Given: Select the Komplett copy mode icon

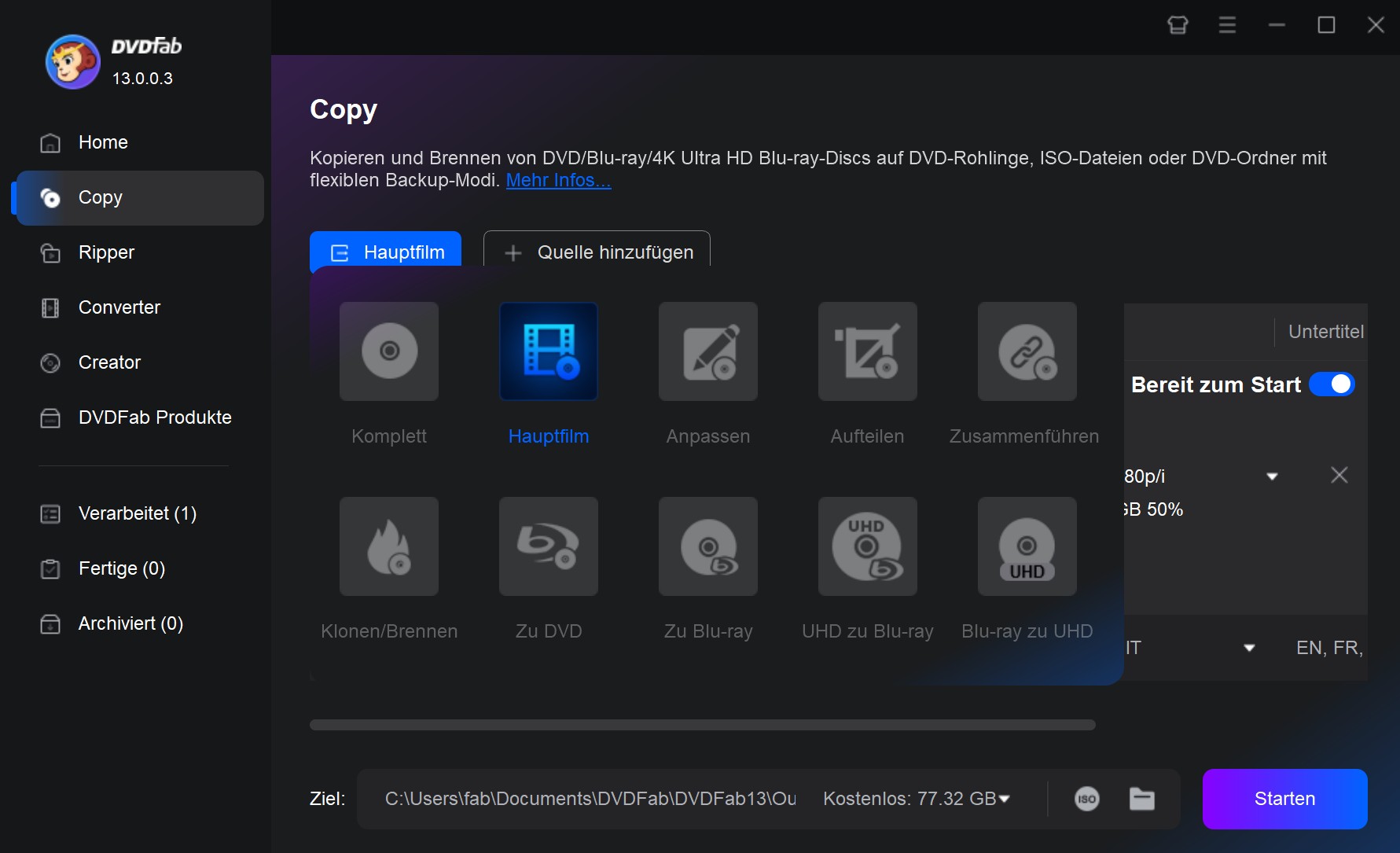Looking at the screenshot, I should click(389, 351).
